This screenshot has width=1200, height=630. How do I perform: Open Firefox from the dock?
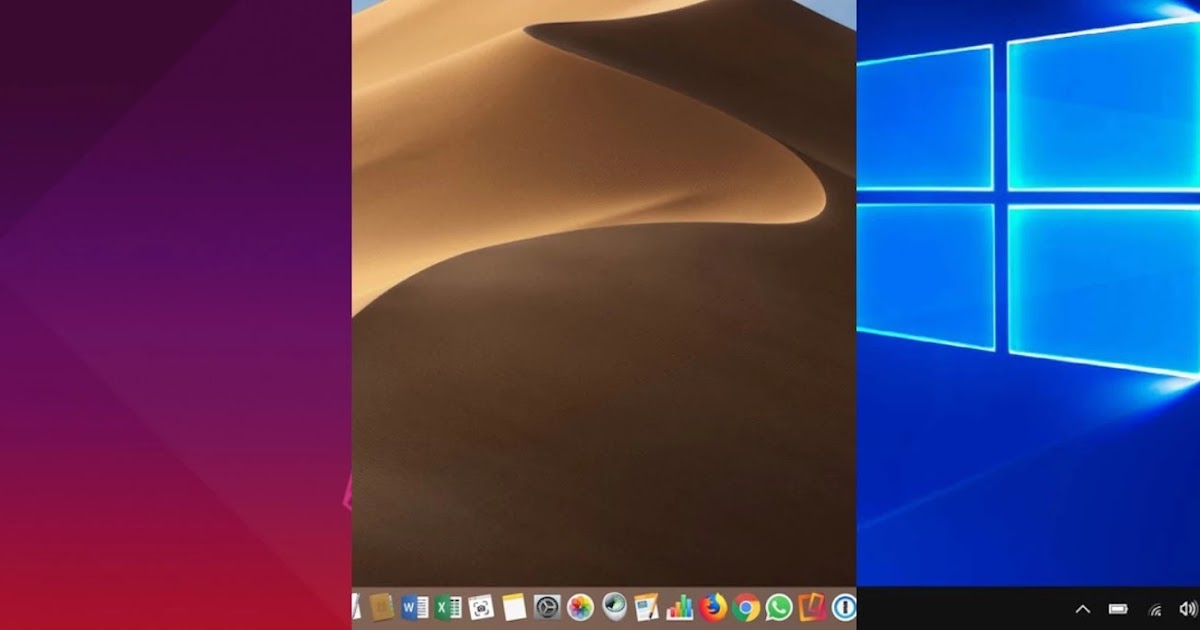coord(711,606)
